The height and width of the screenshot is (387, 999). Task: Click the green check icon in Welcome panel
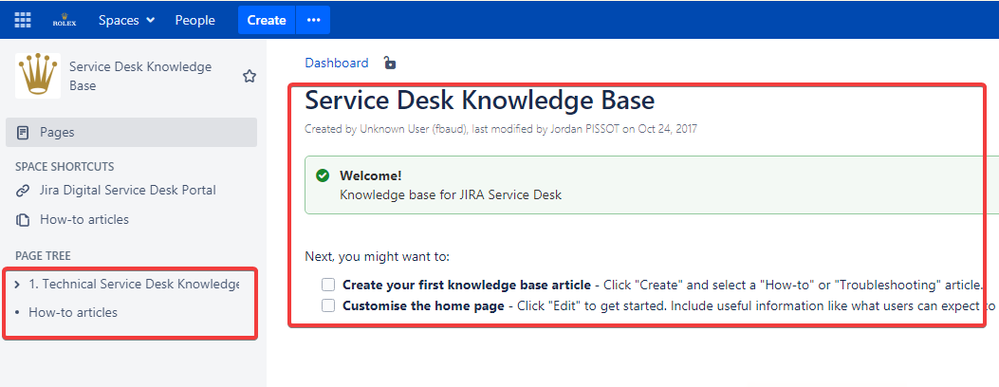(322, 175)
